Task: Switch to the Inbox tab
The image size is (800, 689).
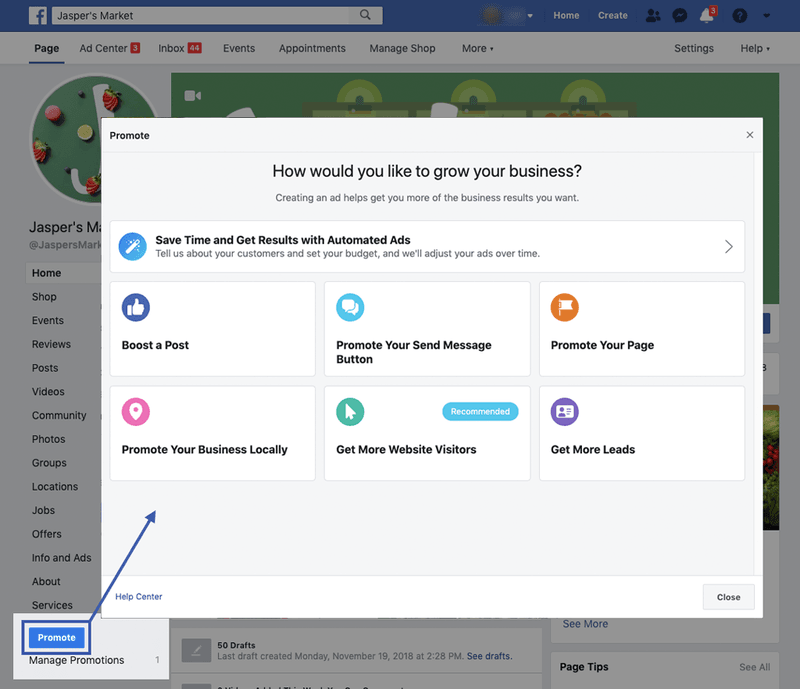Action: (x=179, y=48)
